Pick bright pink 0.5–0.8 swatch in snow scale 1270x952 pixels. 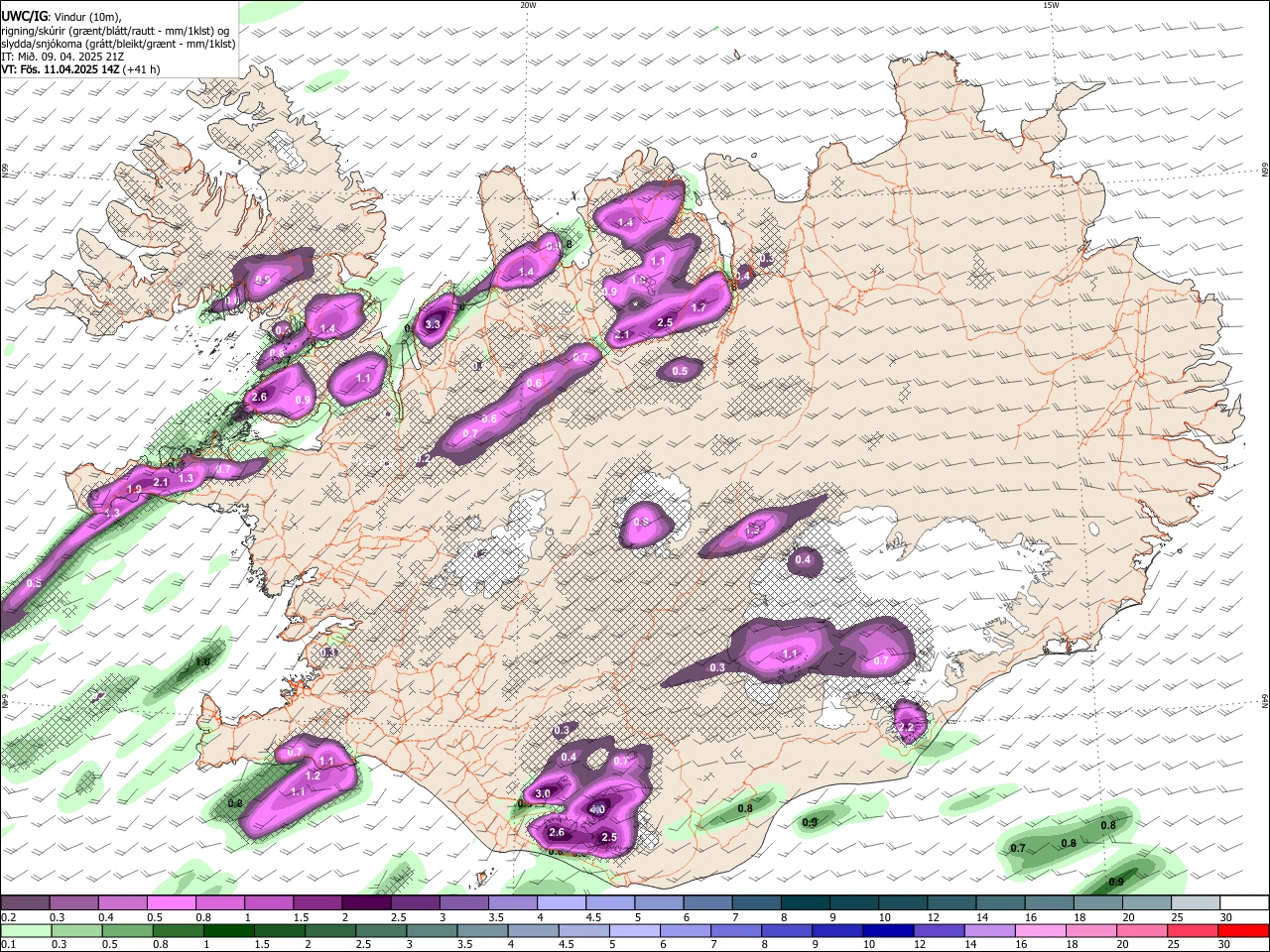tap(171, 903)
